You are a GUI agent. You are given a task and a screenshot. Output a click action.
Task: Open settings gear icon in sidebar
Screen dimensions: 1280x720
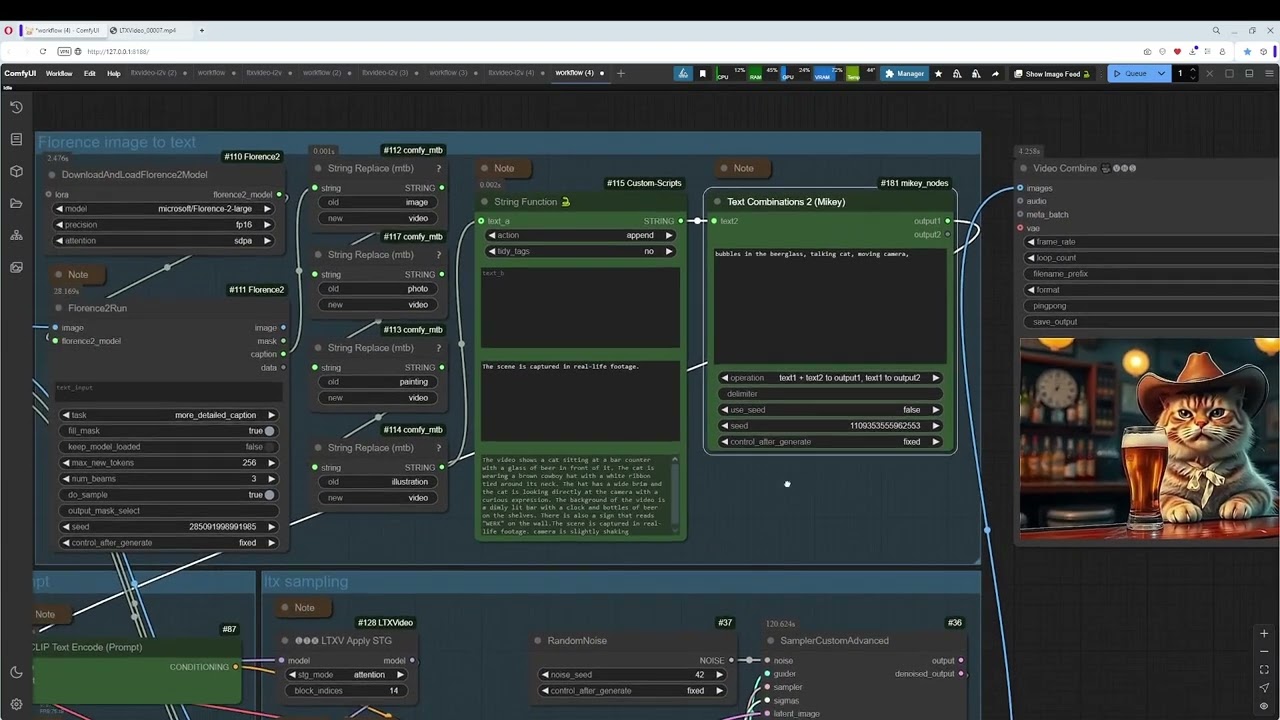coord(16,704)
